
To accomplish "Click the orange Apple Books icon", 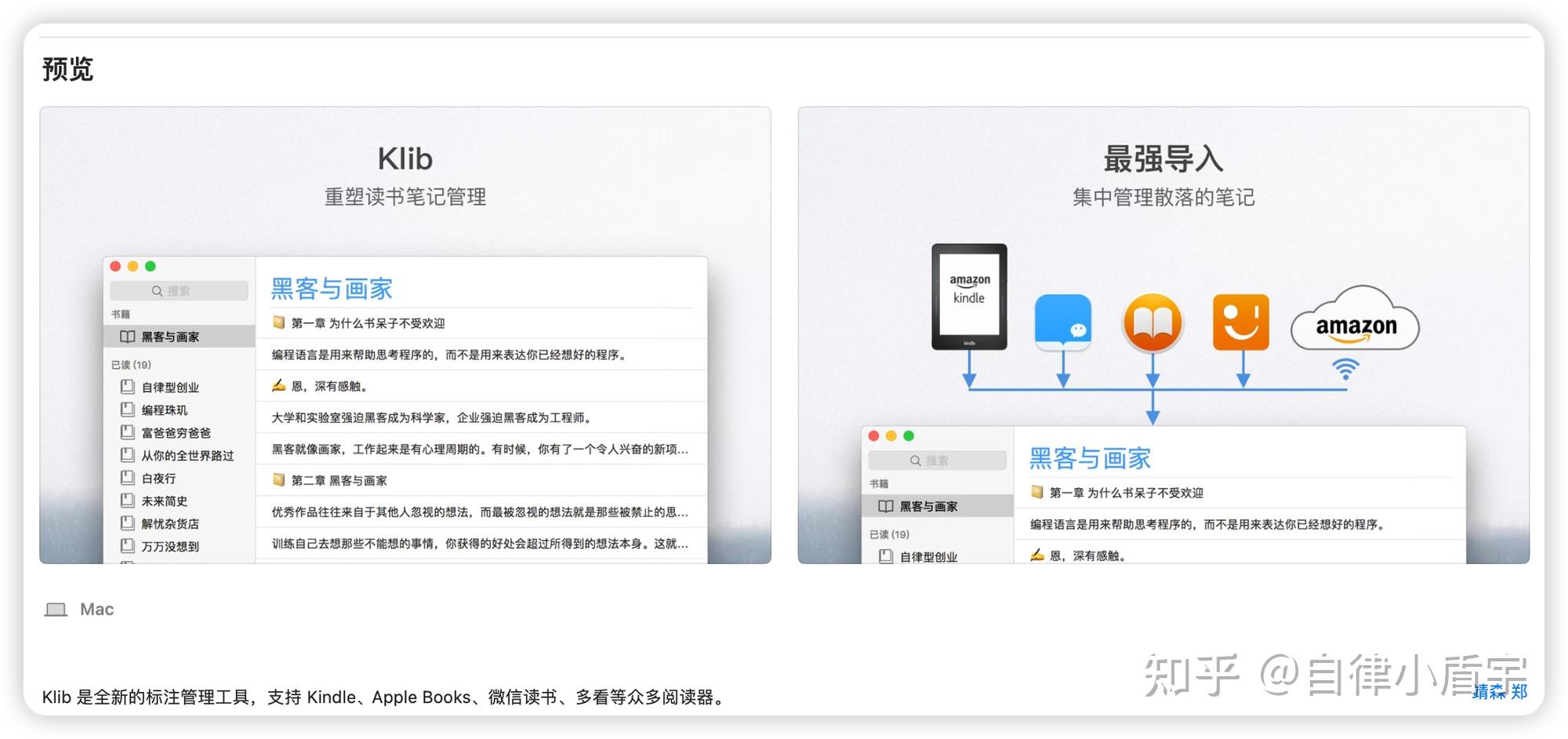I will click(x=1152, y=322).
